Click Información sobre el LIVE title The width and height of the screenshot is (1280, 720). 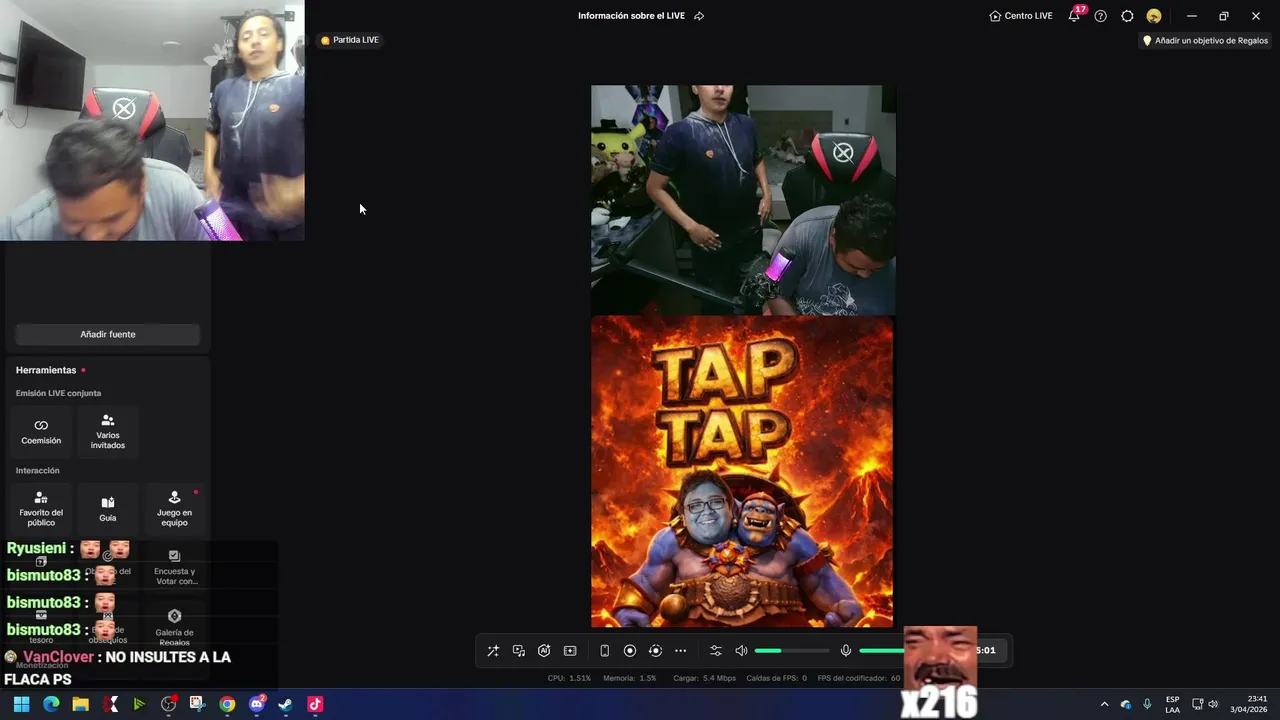coord(631,16)
